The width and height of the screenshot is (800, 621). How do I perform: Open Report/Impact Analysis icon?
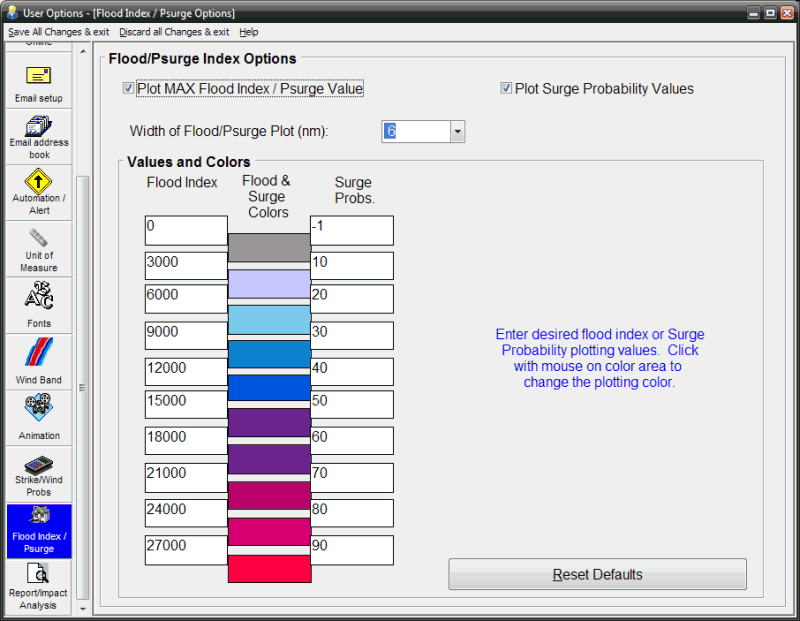pos(38,576)
